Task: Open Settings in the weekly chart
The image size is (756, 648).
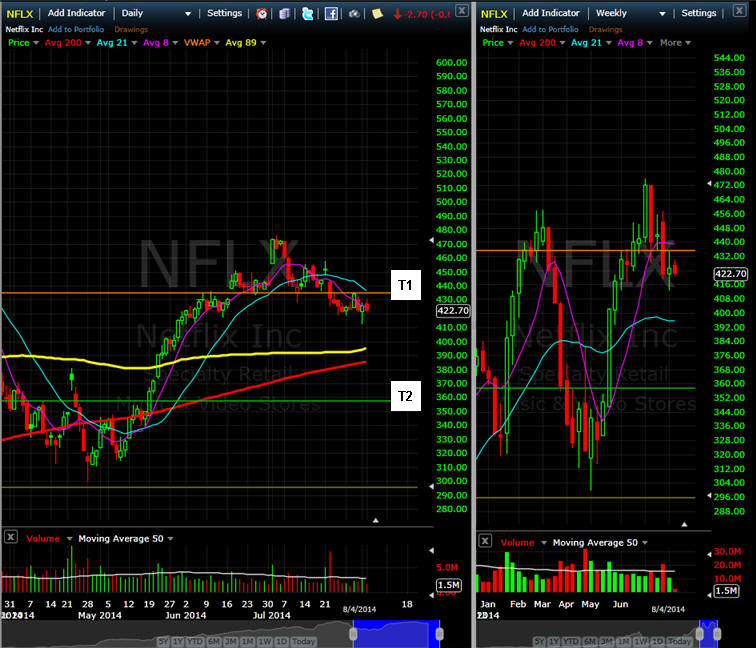Action: click(699, 13)
